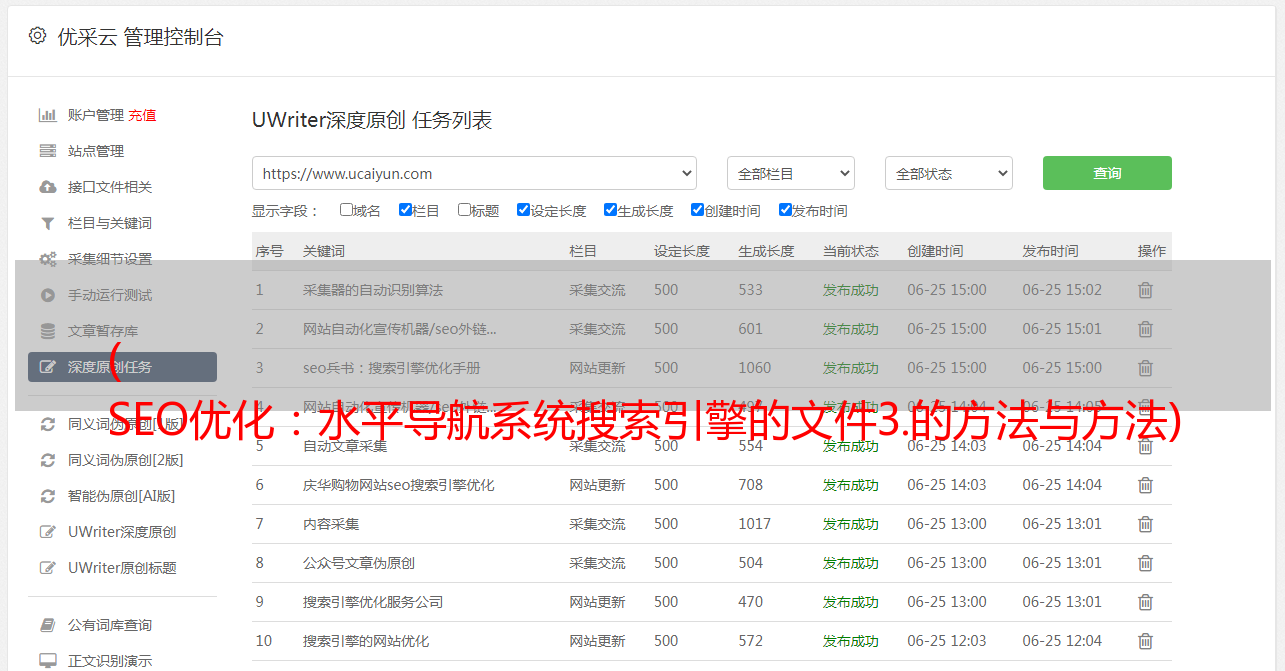Screen dimensions: 1285x671
Task: Click the book icon for 公有词库查询
Action: point(47,625)
